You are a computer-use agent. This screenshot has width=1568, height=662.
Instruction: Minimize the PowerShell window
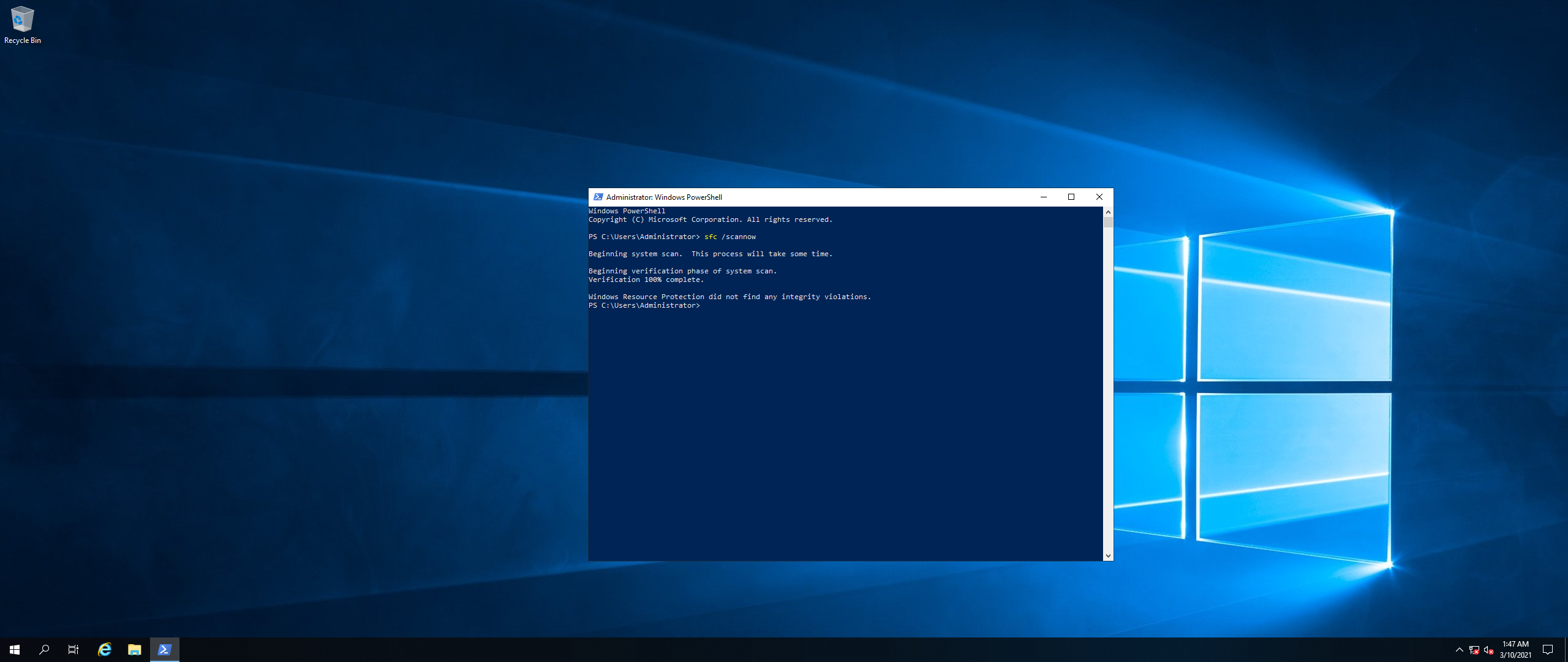[1044, 197]
